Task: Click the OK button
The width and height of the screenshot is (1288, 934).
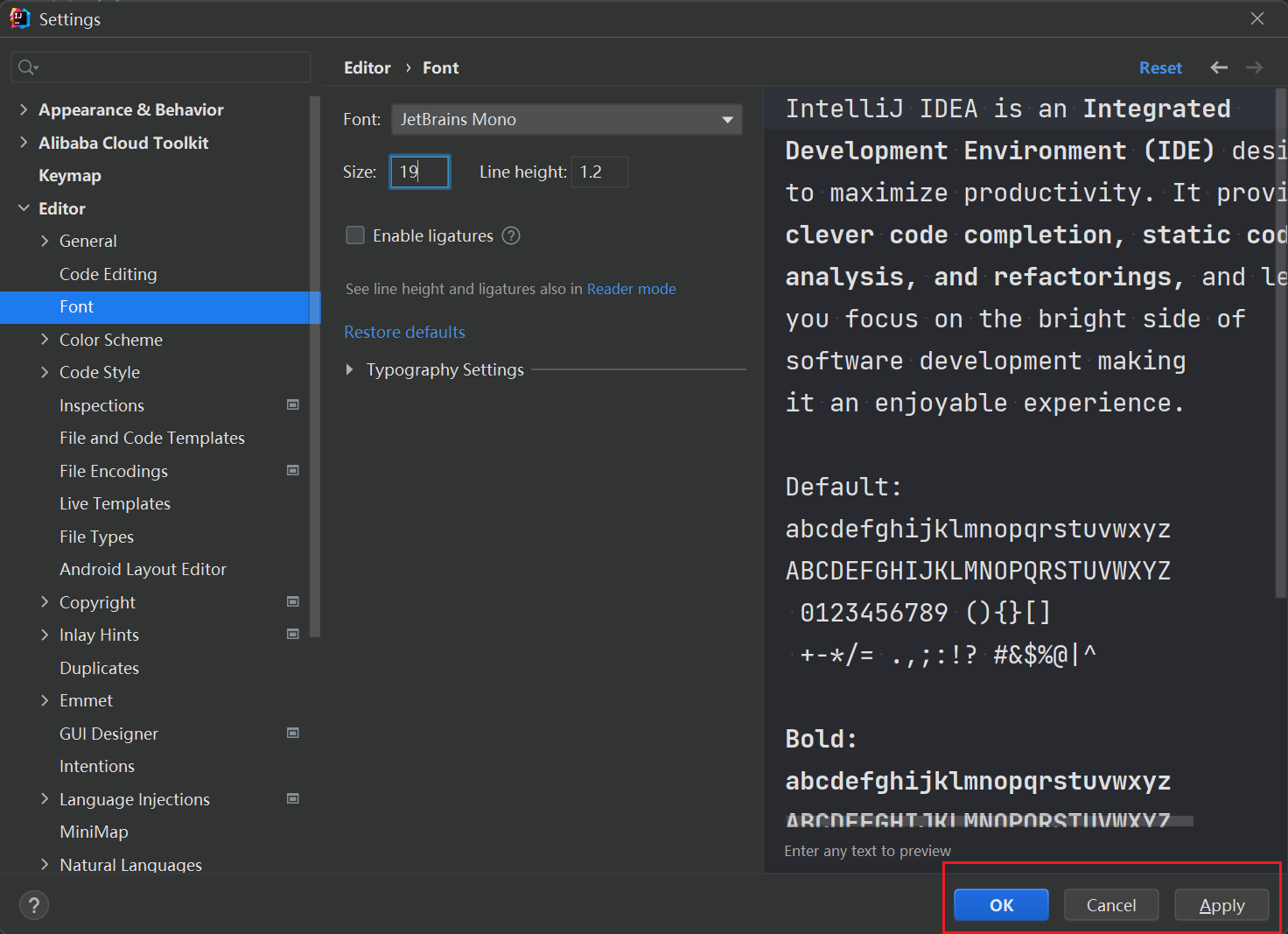Action: click(x=1001, y=905)
